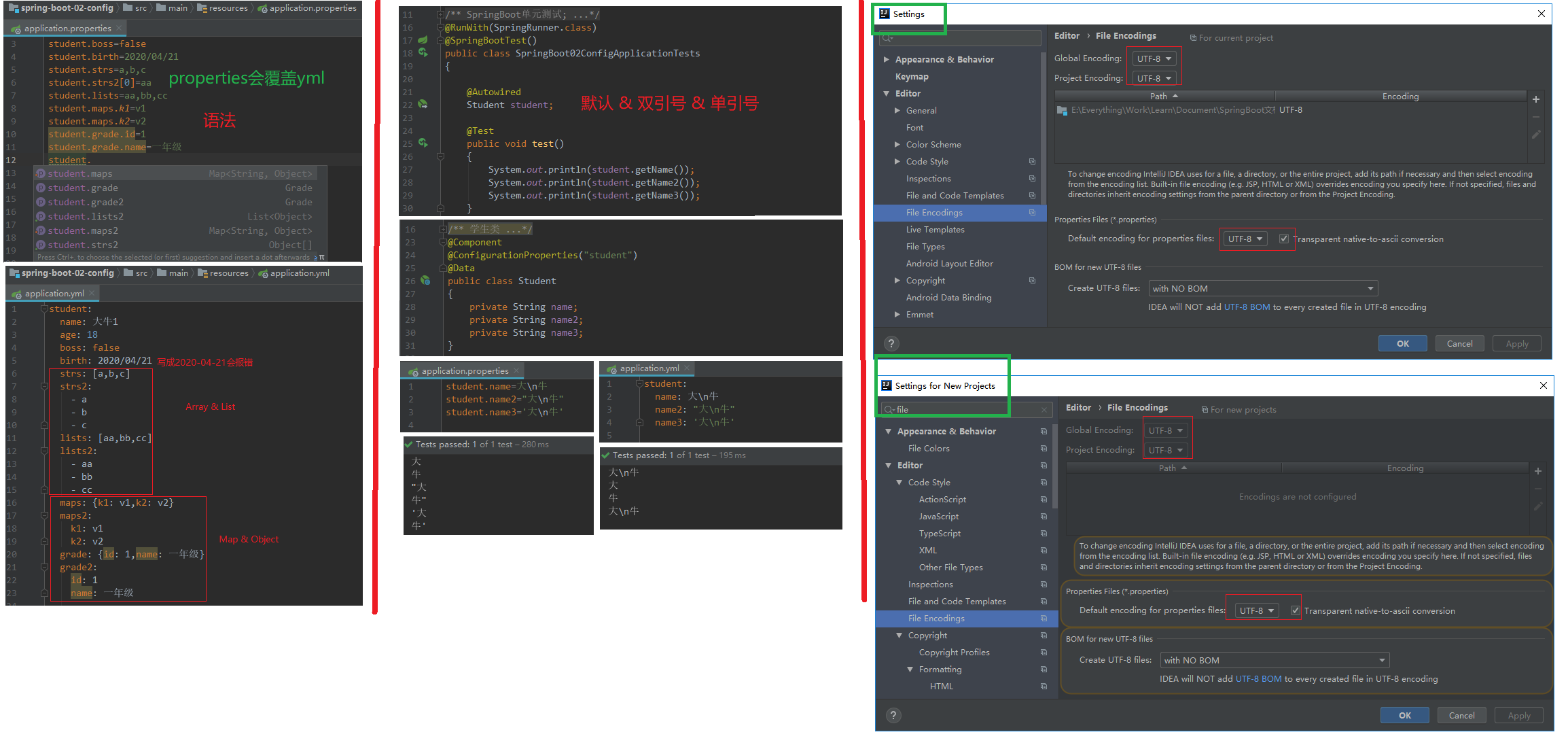Open Create UTF-8 files dropdown in New Projects

click(1275, 660)
